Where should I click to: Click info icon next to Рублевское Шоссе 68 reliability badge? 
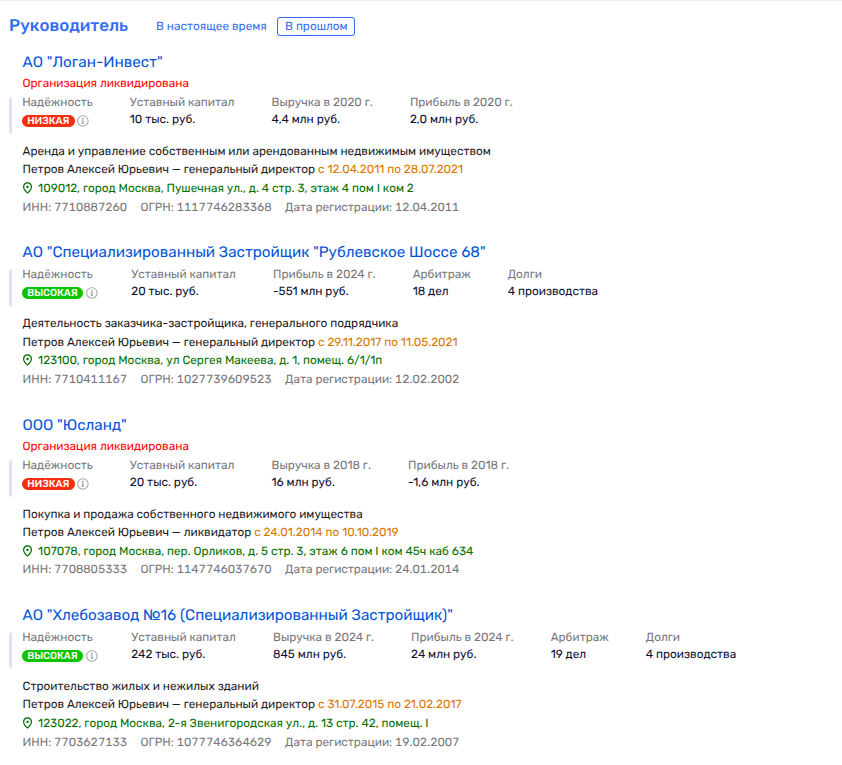pos(91,293)
